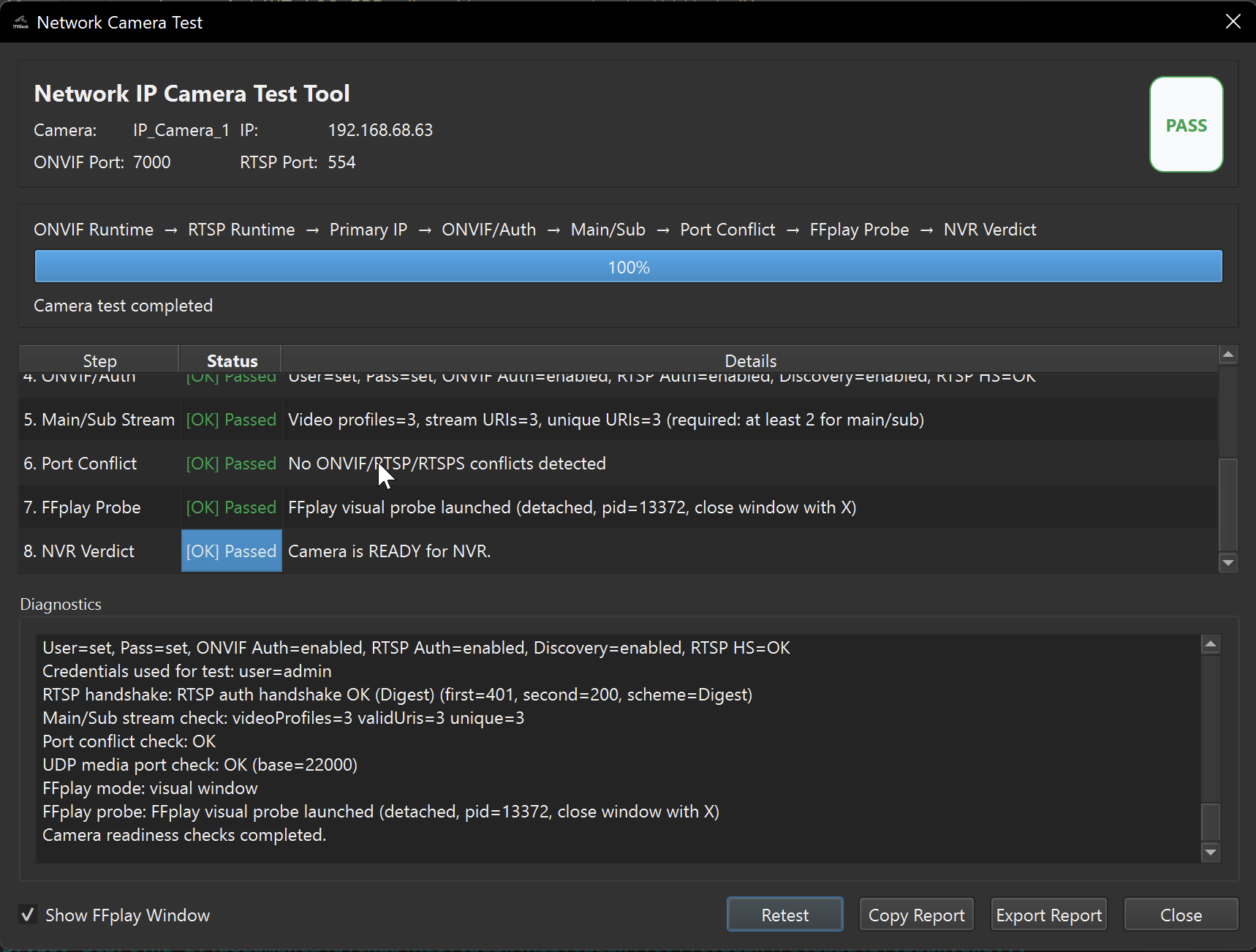Click the Export Report button
The width and height of the screenshot is (1256, 952).
pyautogui.click(x=1048, y=915)
